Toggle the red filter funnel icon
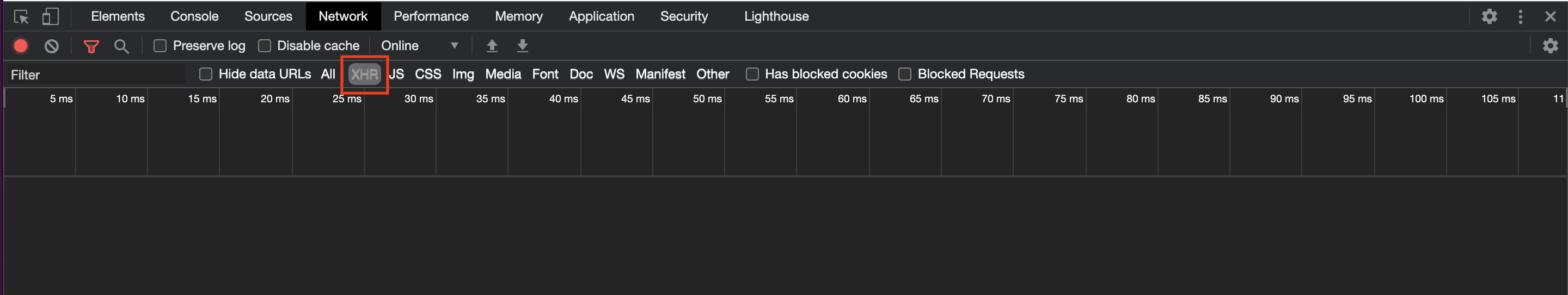This screenshot has height=295, width=1568. coord(91,46)
